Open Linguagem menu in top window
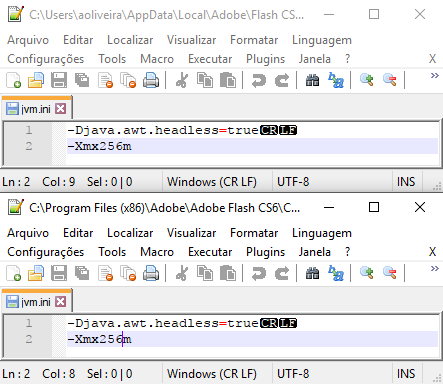Viewport: 443px width, 384px height. click(x=322, y=41)
